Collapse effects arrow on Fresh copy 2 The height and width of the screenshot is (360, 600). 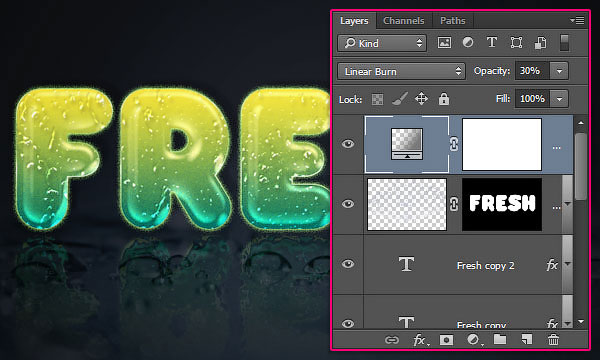coord(568,264)
